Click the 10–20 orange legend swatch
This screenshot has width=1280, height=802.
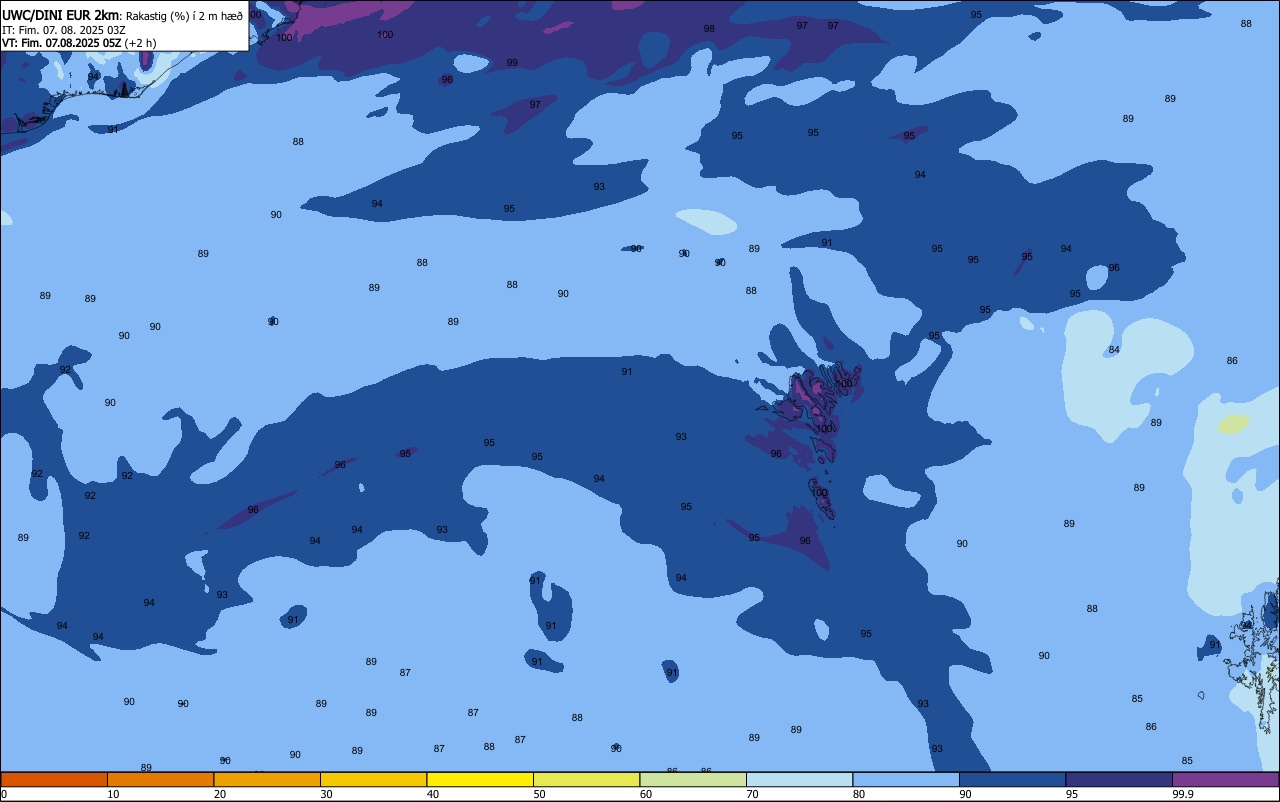coord(160,779)
